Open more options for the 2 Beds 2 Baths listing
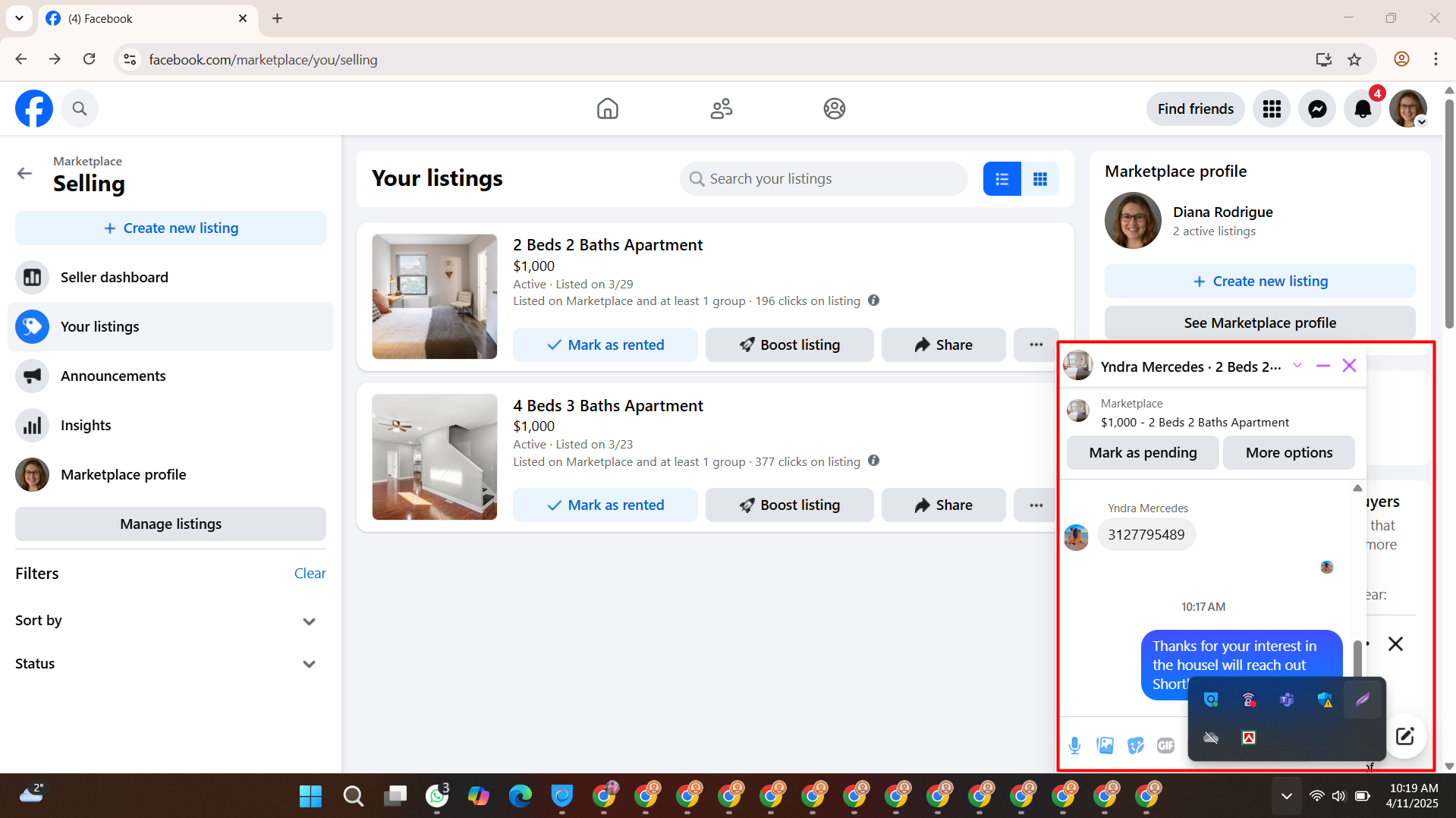Image resolution: width=1456 pixels, height=818 pixels. pos(1036,345)
